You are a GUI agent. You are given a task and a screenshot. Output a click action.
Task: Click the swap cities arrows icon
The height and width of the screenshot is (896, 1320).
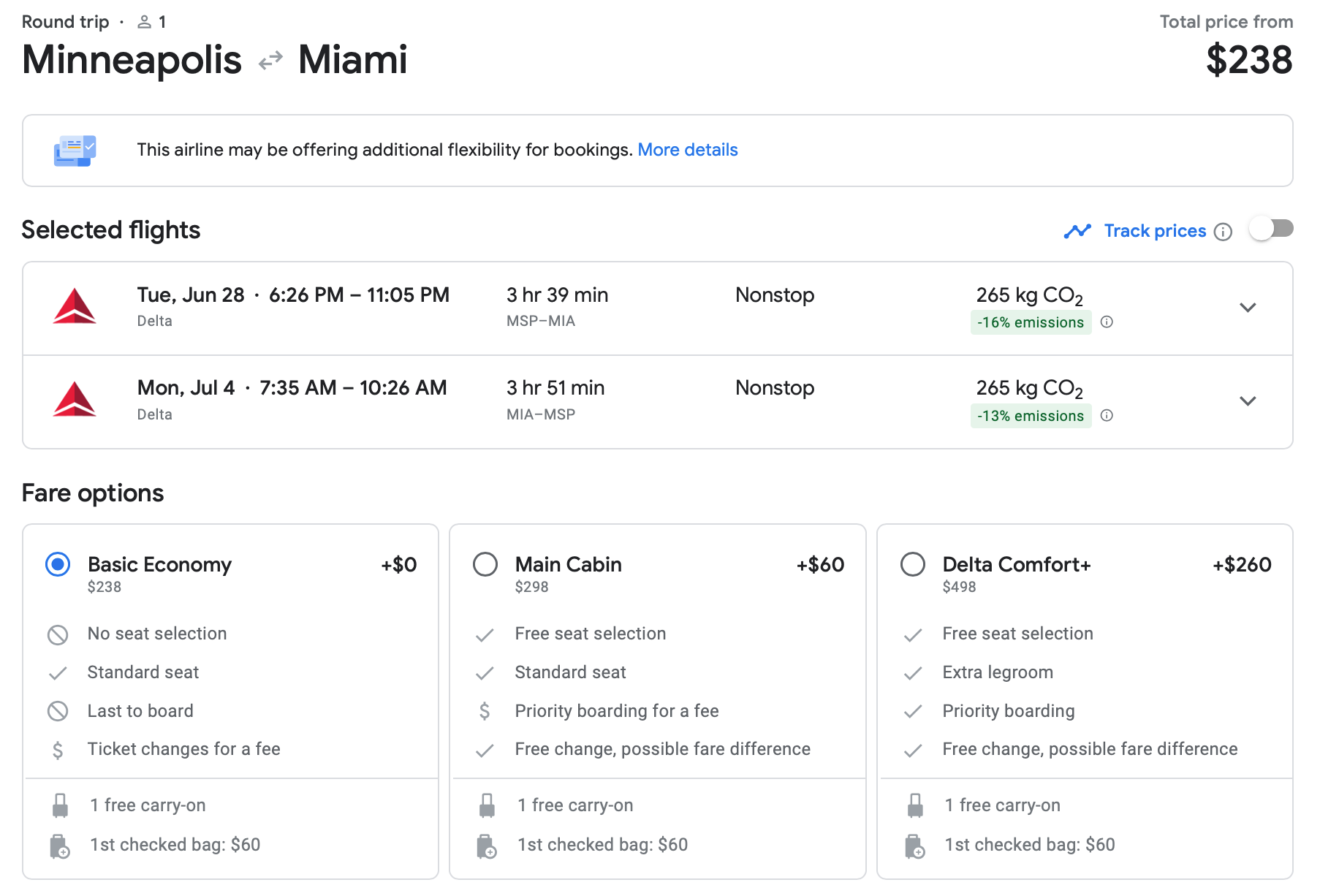270,60
